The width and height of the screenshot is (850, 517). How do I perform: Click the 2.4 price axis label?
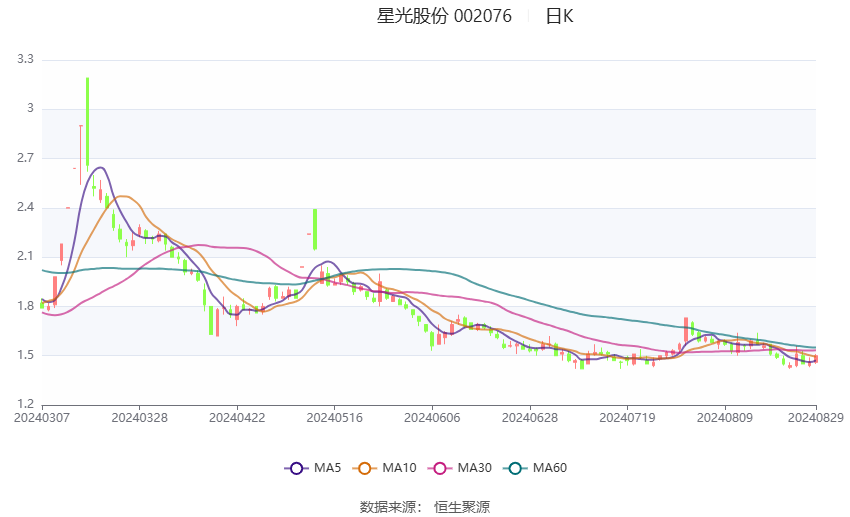[25, 207]
